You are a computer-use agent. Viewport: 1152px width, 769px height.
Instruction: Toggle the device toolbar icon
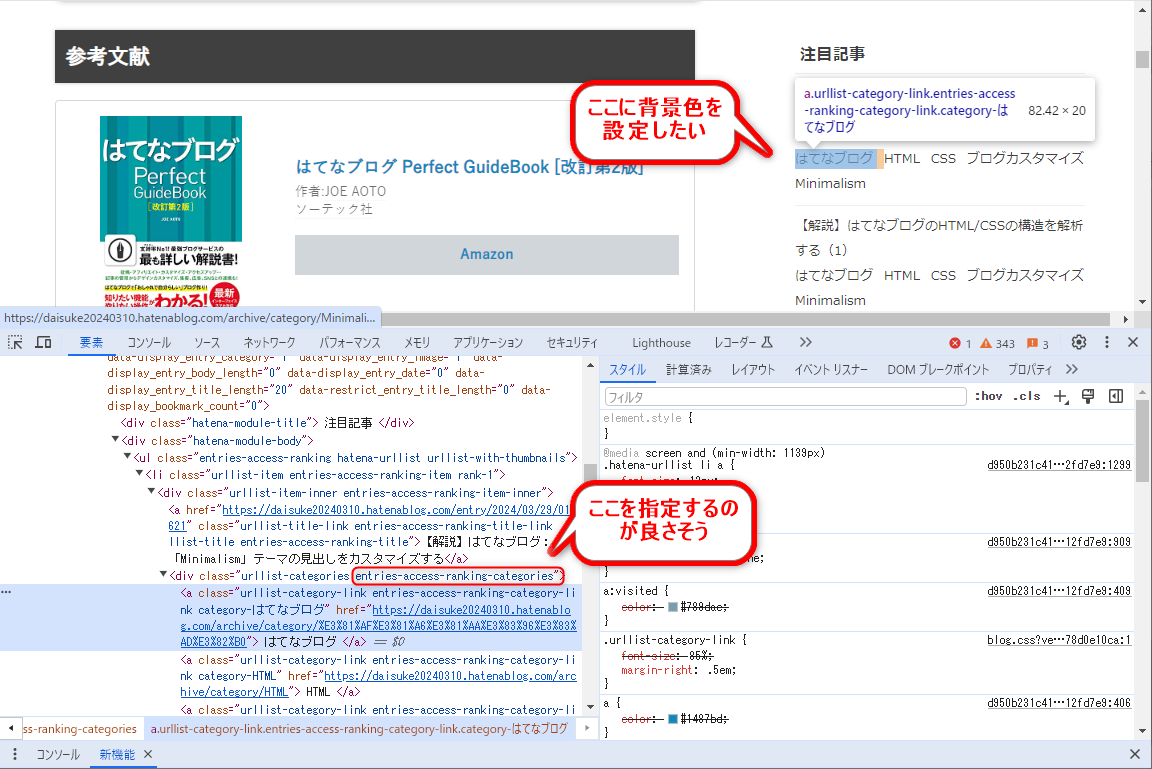tap(43, 342)
